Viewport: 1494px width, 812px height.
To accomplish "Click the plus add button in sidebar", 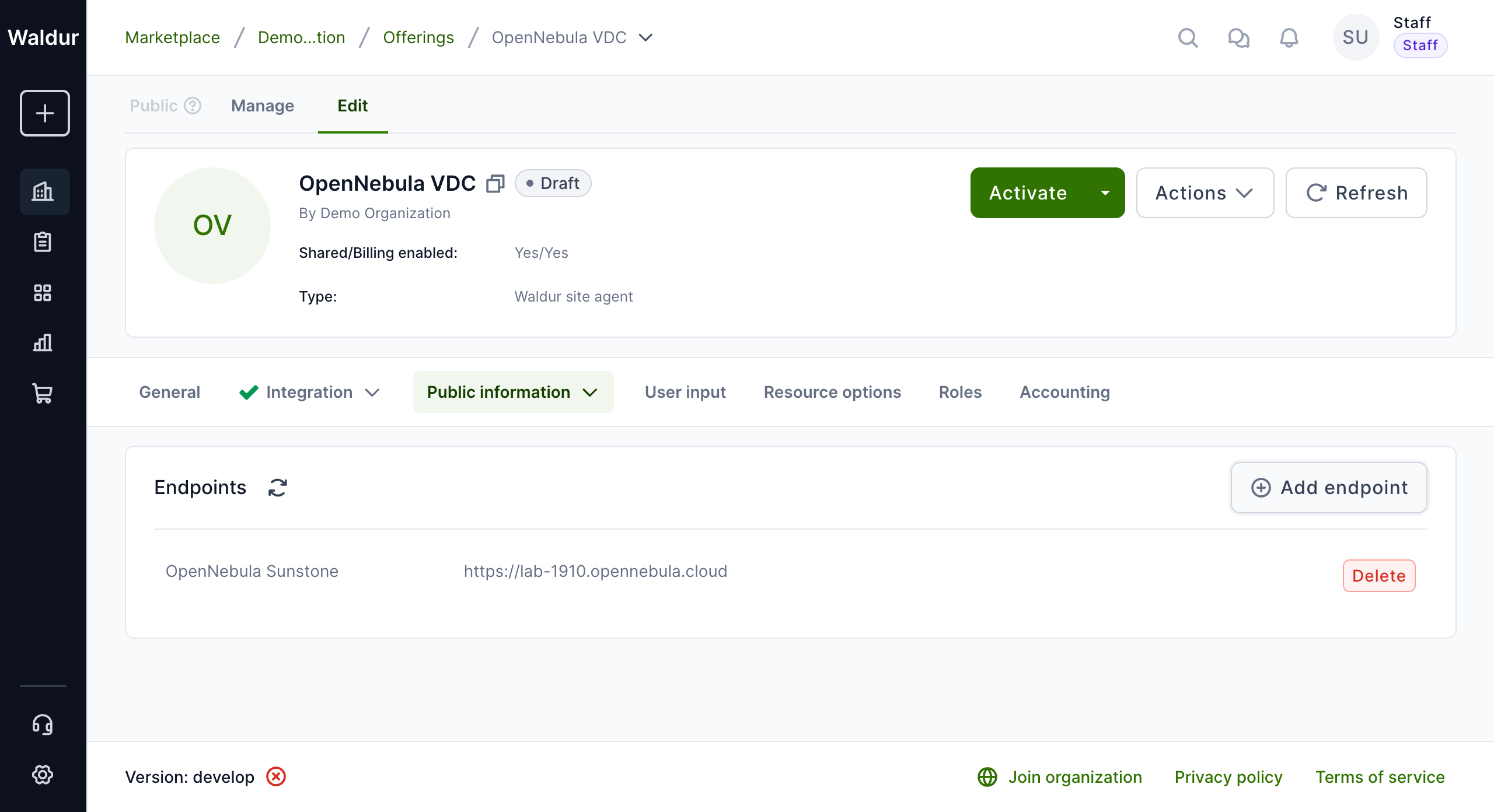I will pos(45,113).
